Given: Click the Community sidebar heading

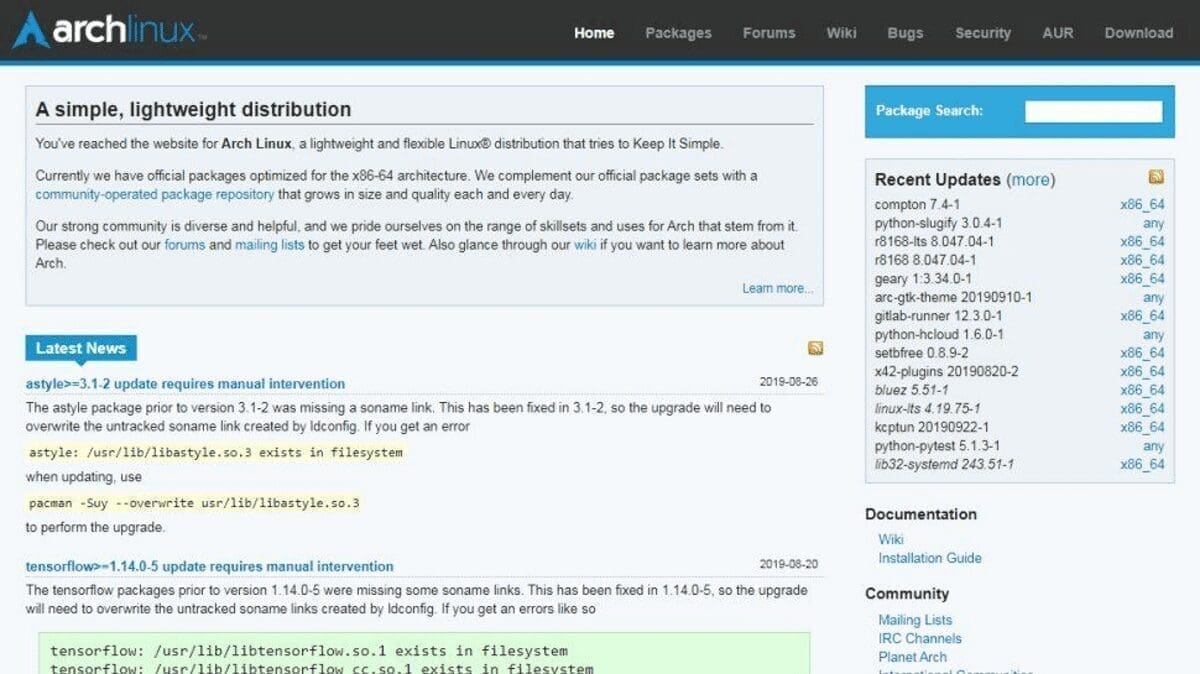Looking at the screenshot, I should 907,594.
